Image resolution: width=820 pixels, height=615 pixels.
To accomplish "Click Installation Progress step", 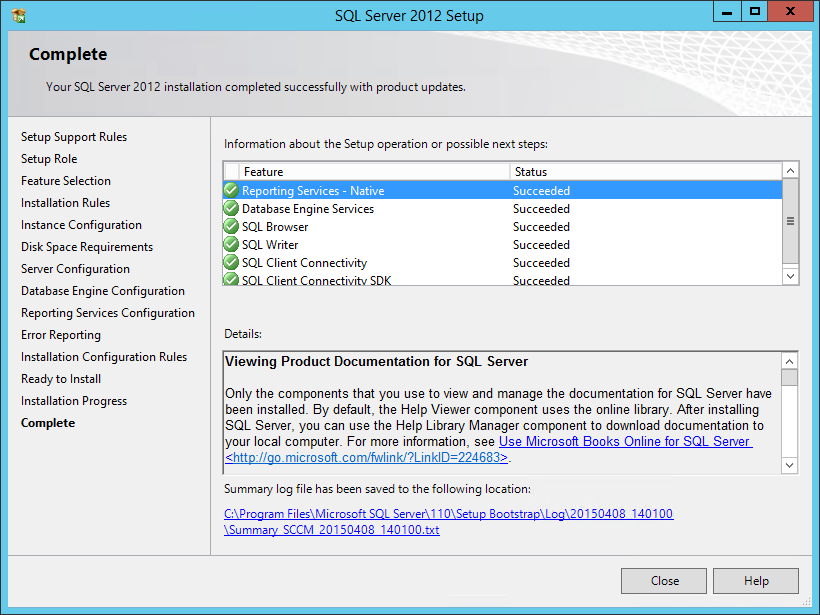I will [x=74, y=401].
